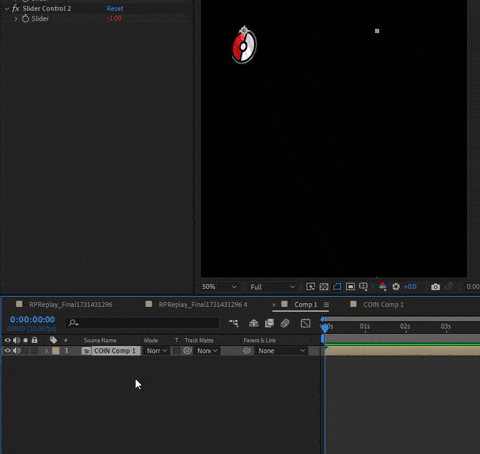Click the label tag column header icon

[x=53, y=340]
